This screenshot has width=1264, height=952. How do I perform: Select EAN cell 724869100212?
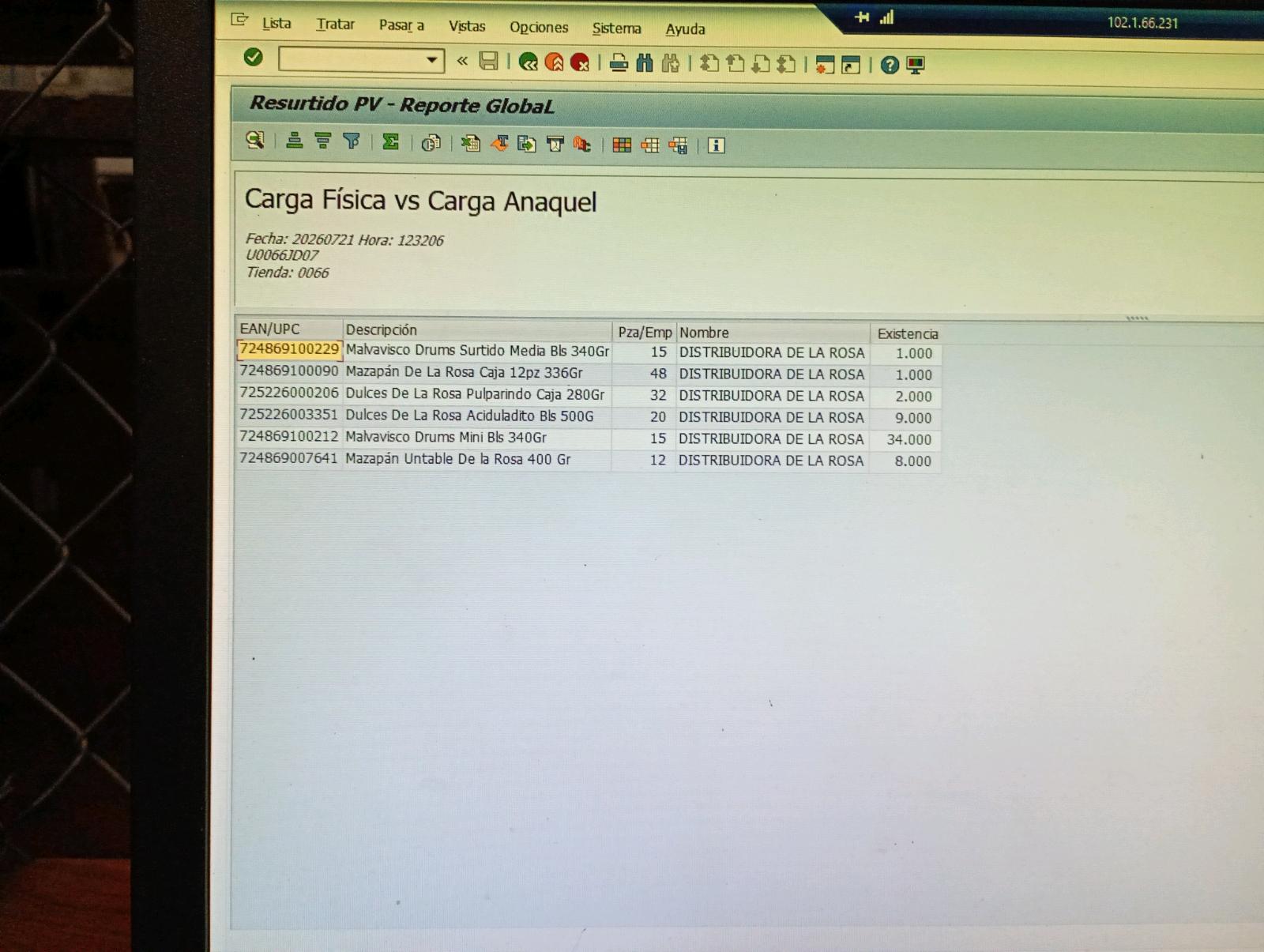[x=289, y=436]
